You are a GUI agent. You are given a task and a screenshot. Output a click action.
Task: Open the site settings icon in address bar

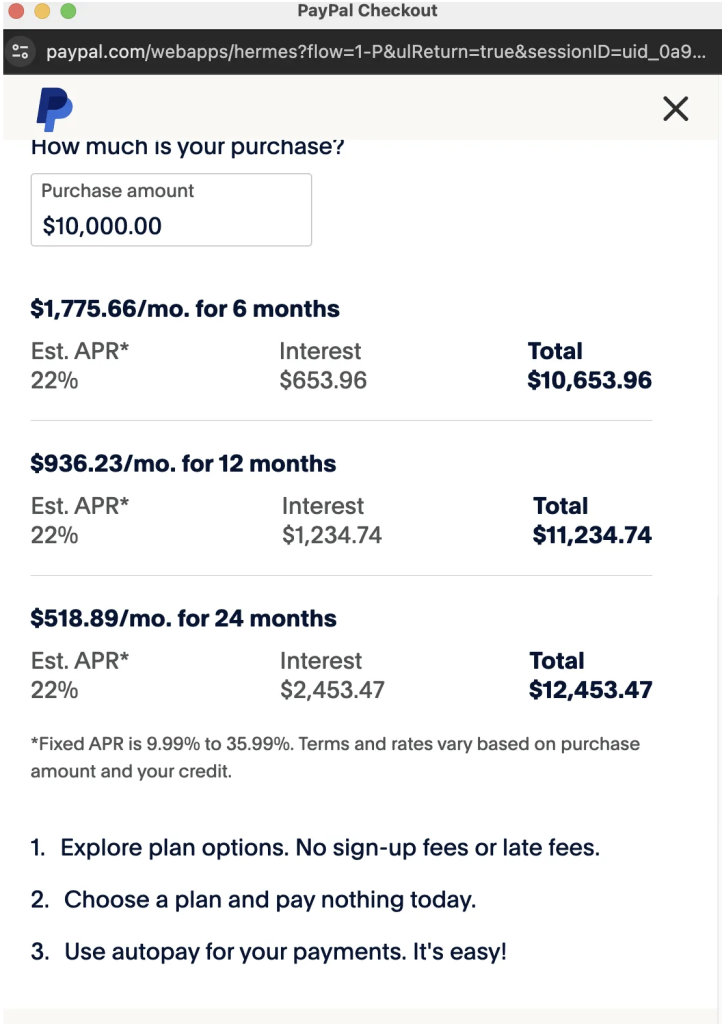point(21,52)
